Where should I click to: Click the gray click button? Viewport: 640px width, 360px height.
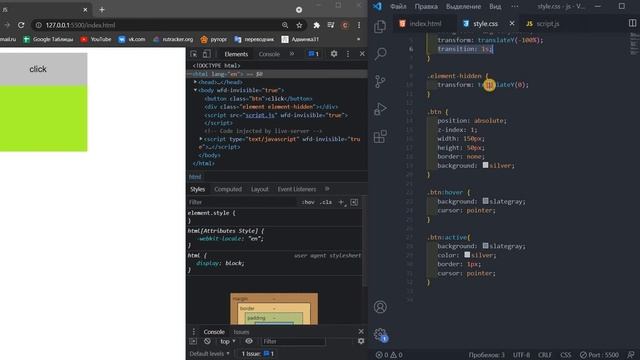pyautogui.click(x=38, y=69)
